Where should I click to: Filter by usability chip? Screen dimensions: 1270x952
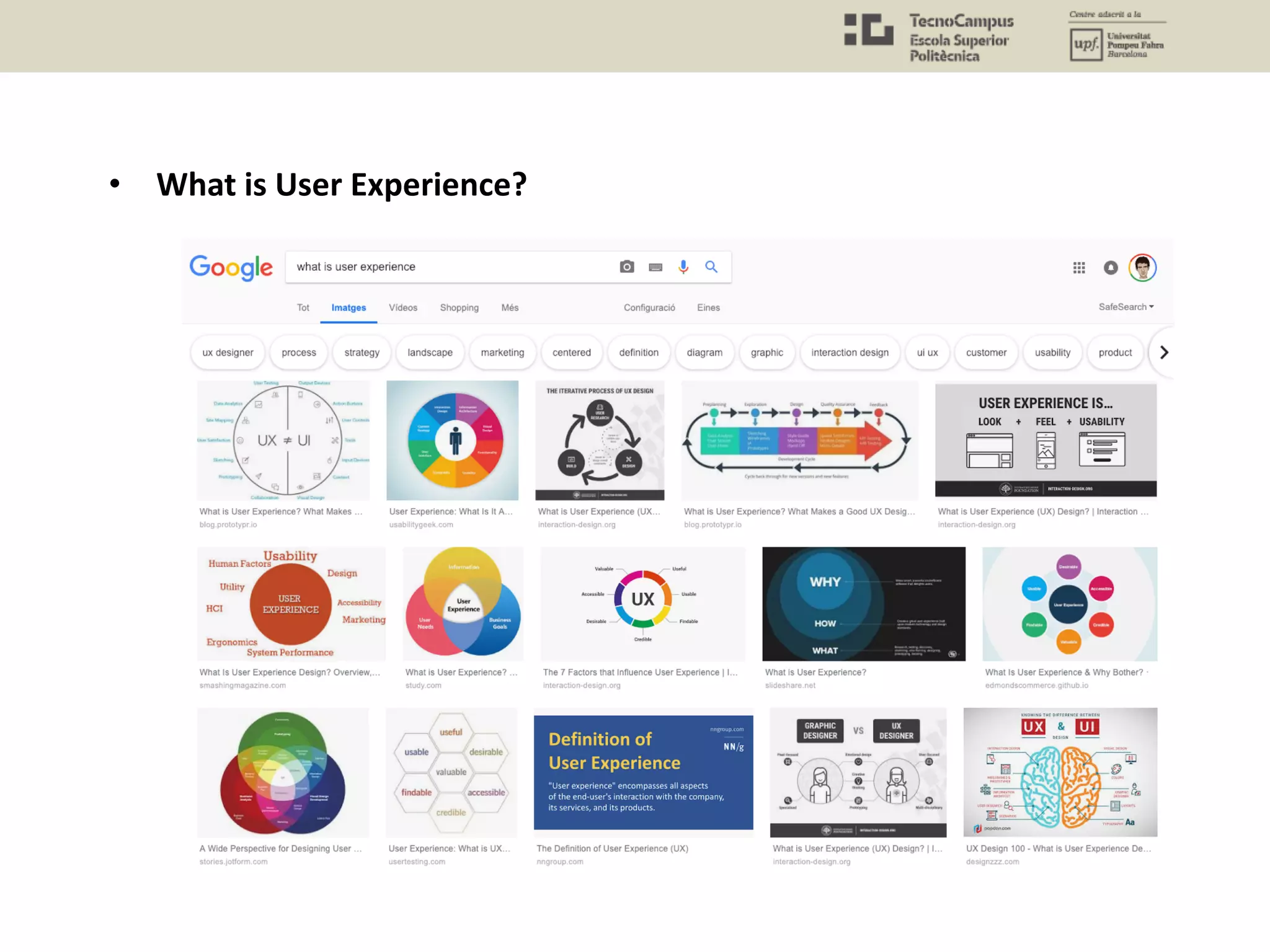(1052, 352)
